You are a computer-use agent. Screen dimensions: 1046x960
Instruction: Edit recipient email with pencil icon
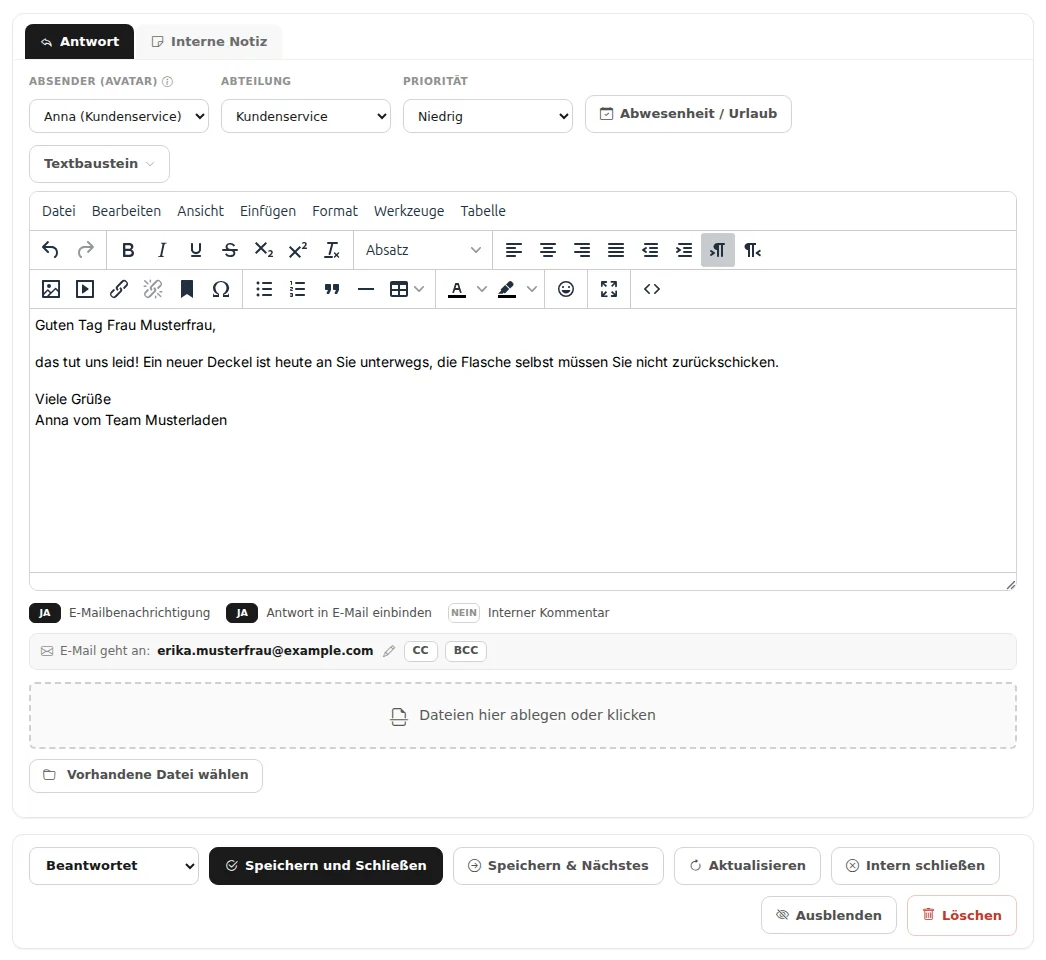(x=389, y=651)
